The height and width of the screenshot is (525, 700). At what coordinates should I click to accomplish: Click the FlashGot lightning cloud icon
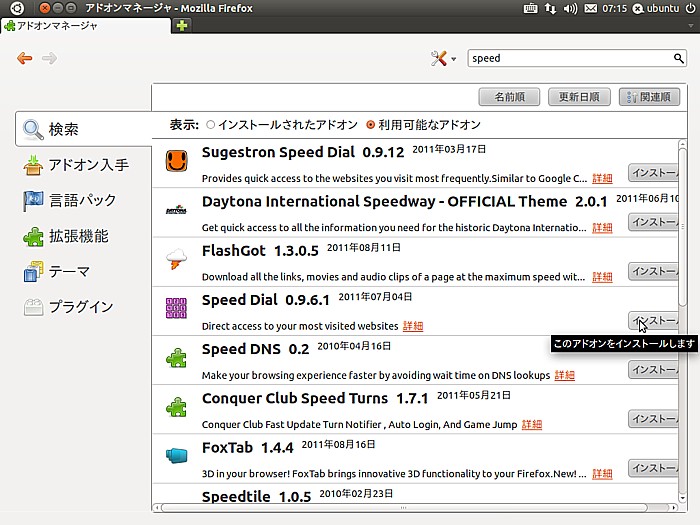176,259
